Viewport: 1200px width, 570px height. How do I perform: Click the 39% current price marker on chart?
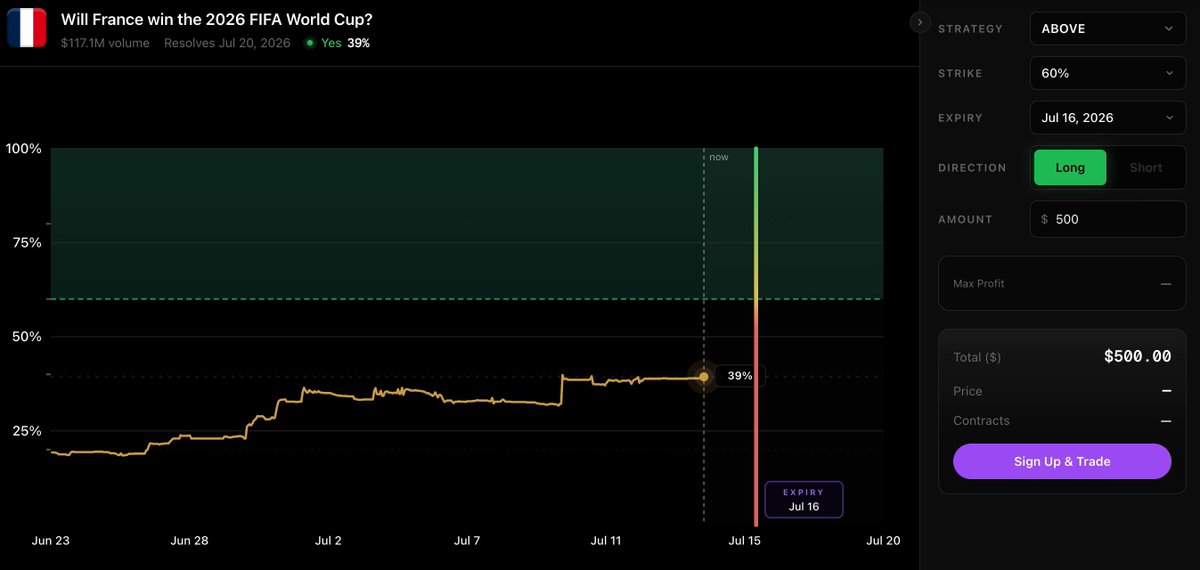coord(740,376)
